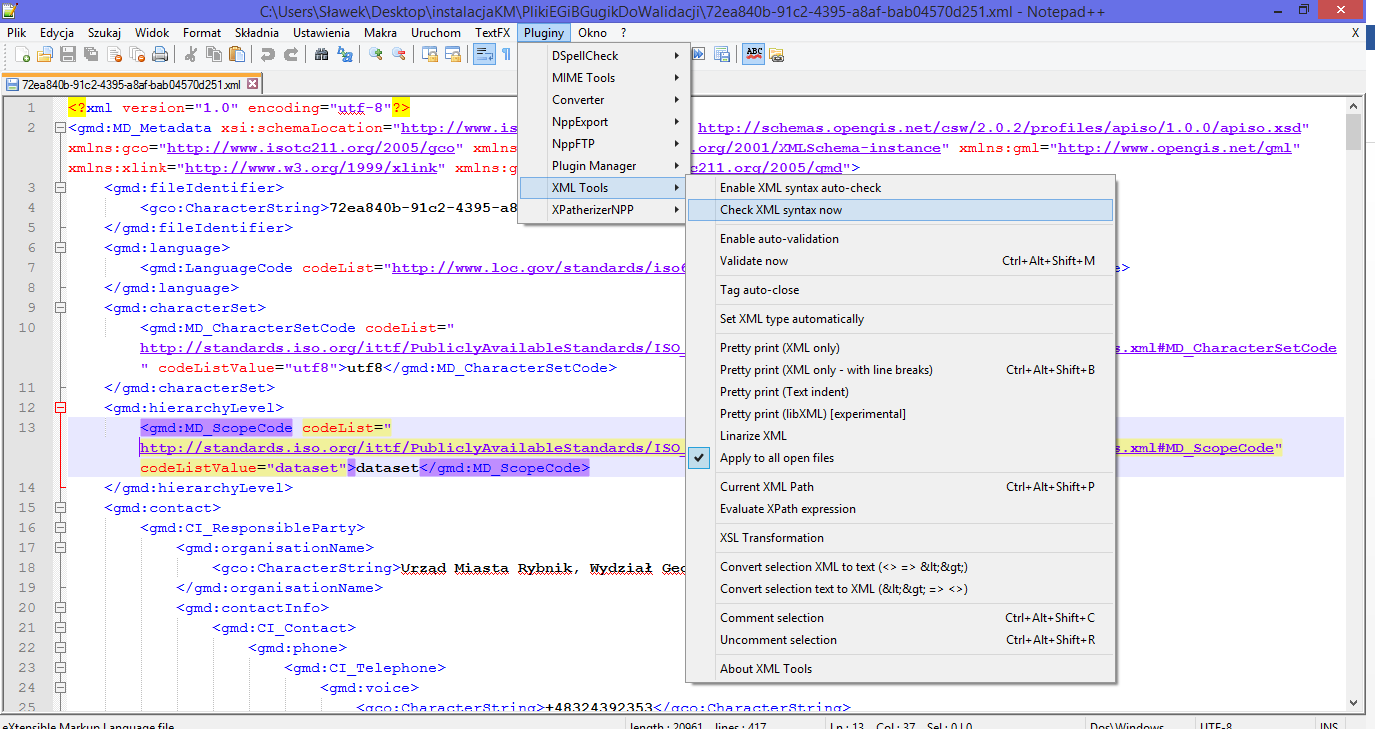Collapse gmd:phone fold on line 22

tap(60, 648)
